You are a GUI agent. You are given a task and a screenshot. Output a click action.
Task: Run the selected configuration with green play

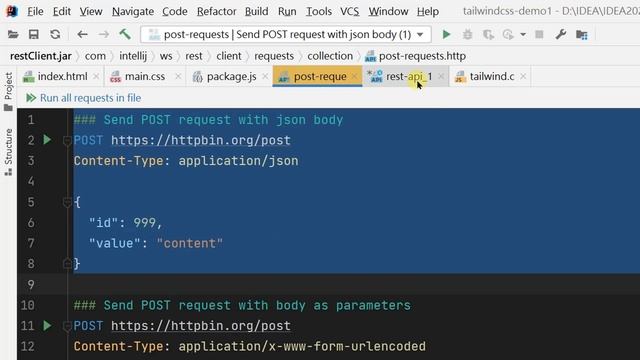pyautogui.click(x=446, y=35)
